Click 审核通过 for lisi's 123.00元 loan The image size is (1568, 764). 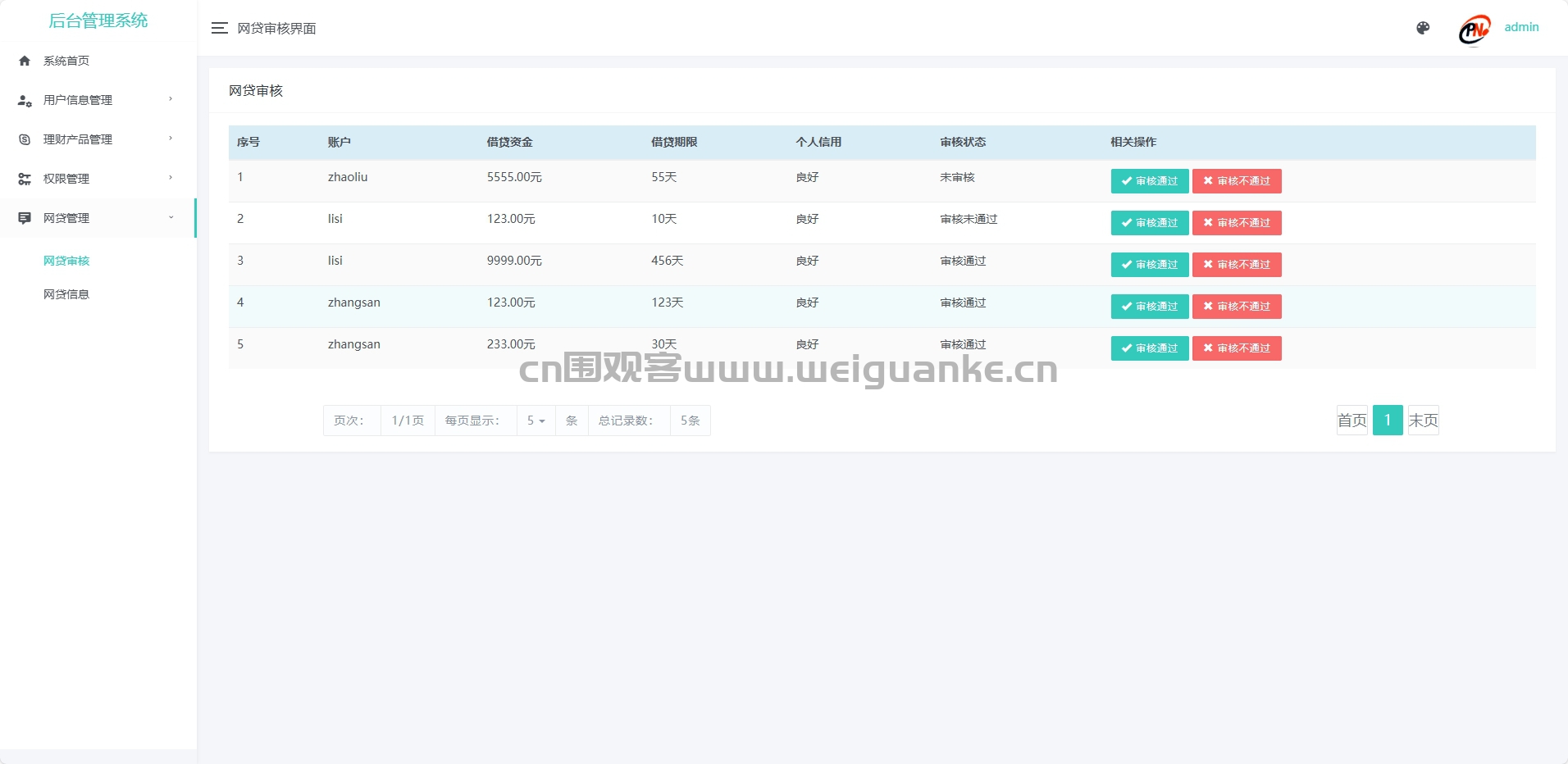1150,223
